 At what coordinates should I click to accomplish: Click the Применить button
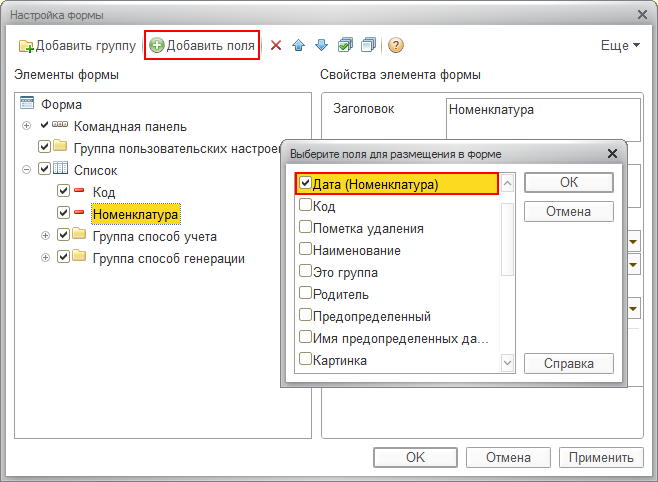[x=601, y=457]
